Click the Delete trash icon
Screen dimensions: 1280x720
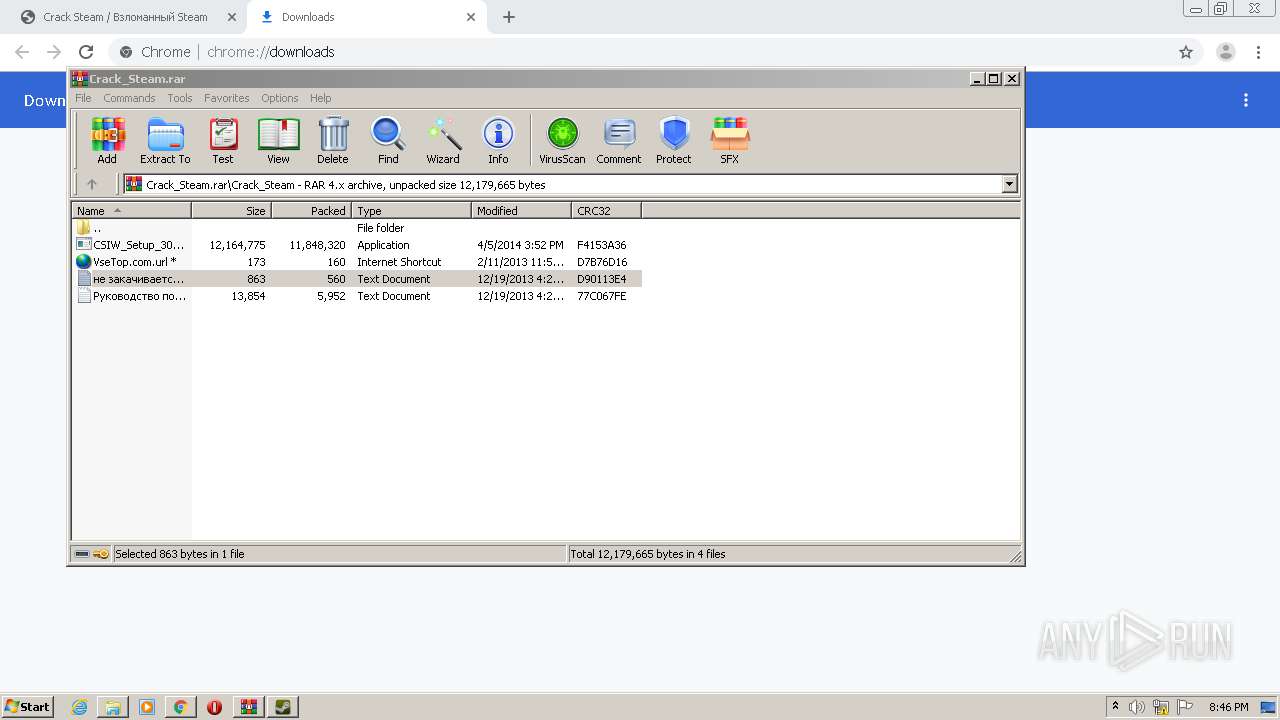click(333, 140)
